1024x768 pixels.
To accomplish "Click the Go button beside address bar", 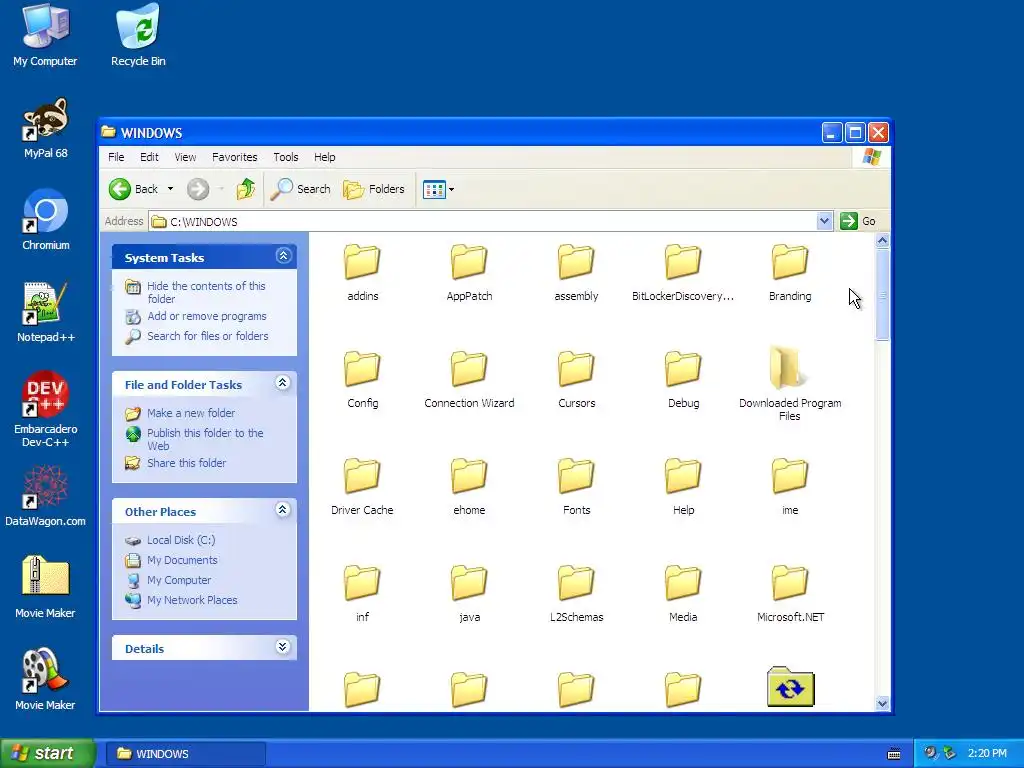I will [858, 221].
